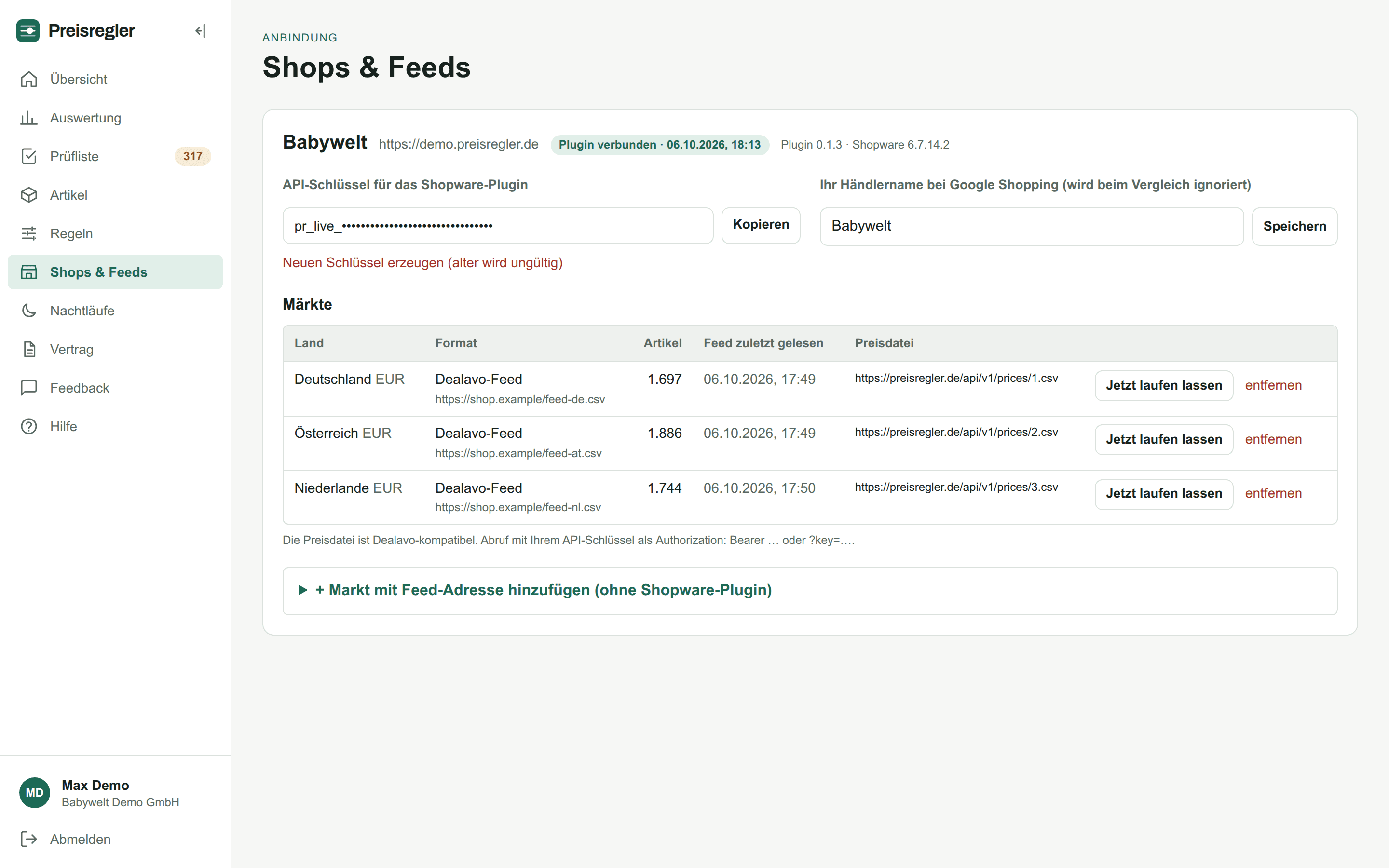Click the speech bubble icon beside Feedback

tap(29, 388)
